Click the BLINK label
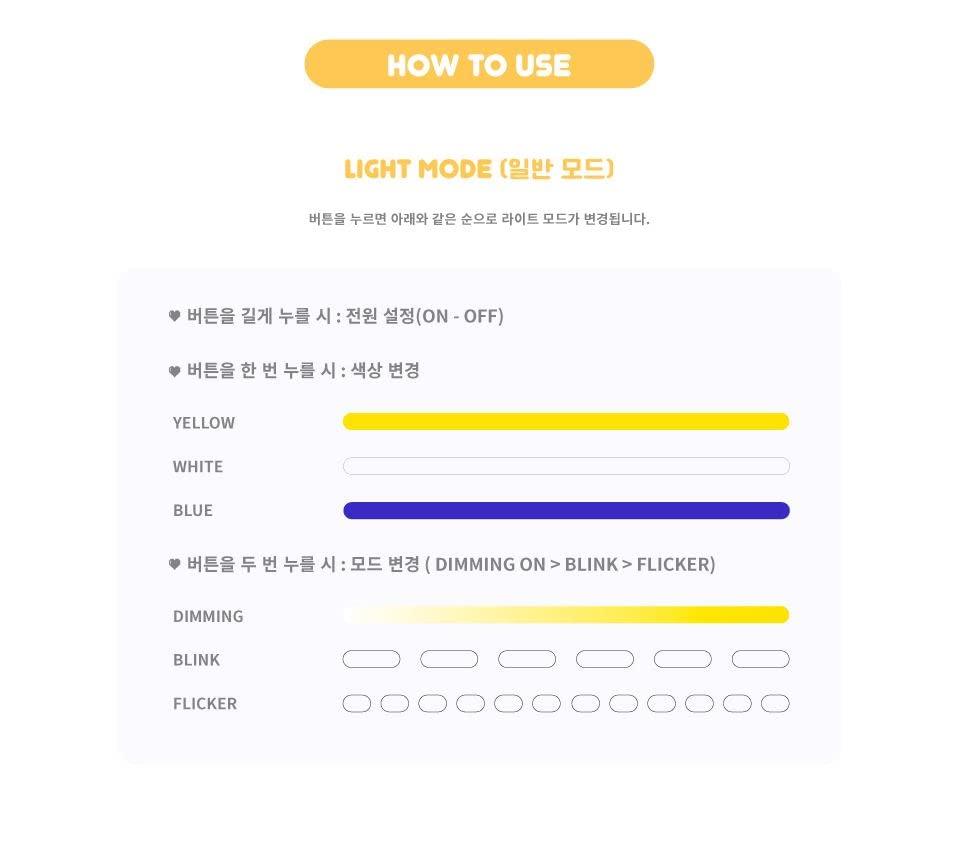Screen dimensions: 973x849 coord(196,660)
